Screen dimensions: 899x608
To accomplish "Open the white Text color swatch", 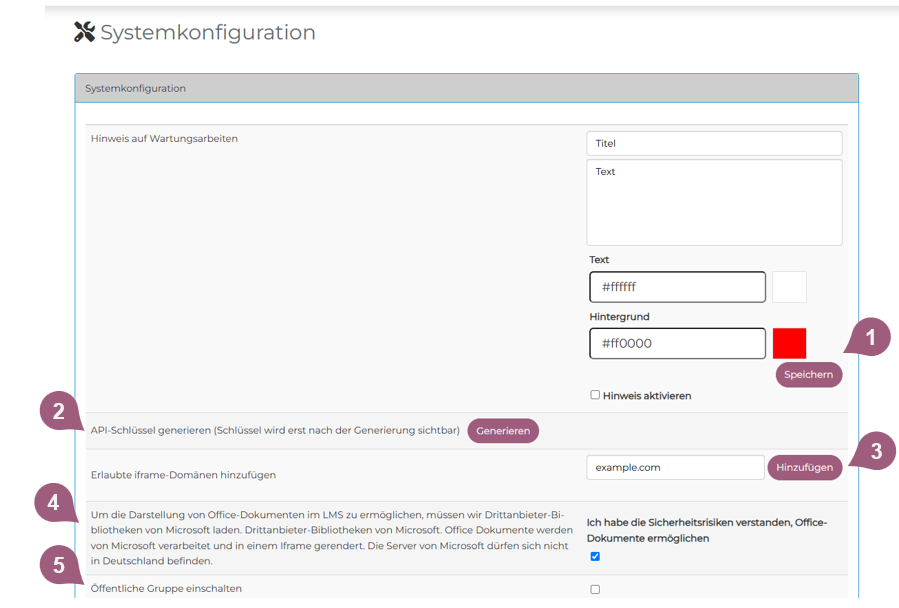I will click(x=789, y=287).
